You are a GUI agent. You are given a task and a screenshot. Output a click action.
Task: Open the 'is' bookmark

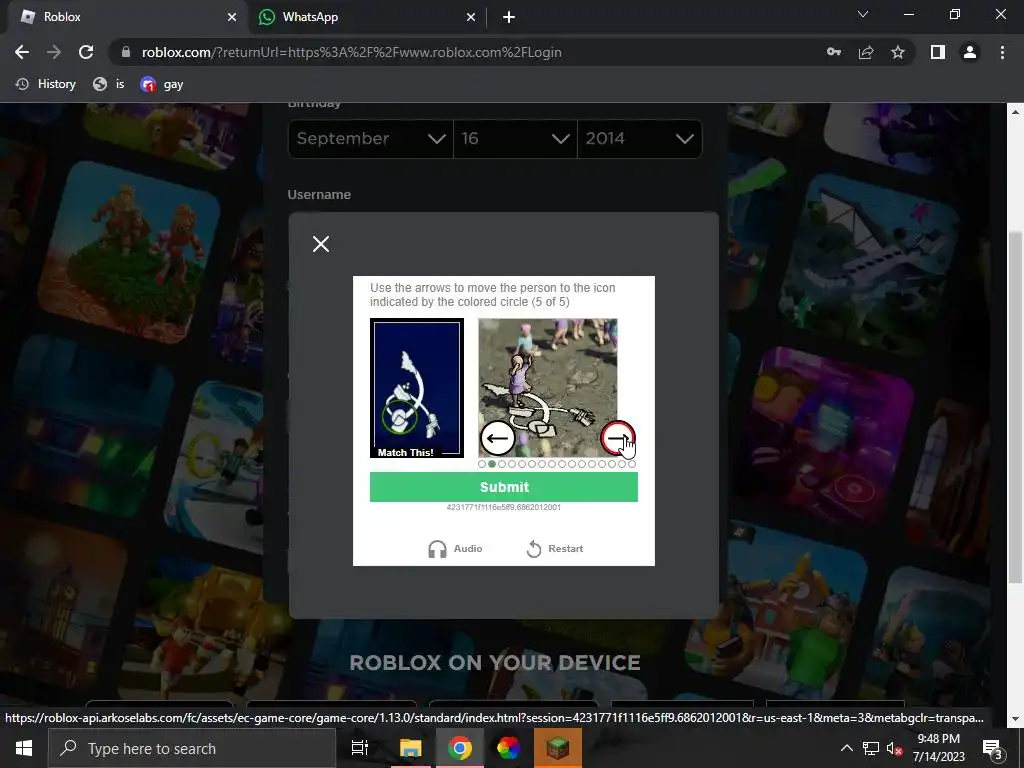(x=109, y=84)
